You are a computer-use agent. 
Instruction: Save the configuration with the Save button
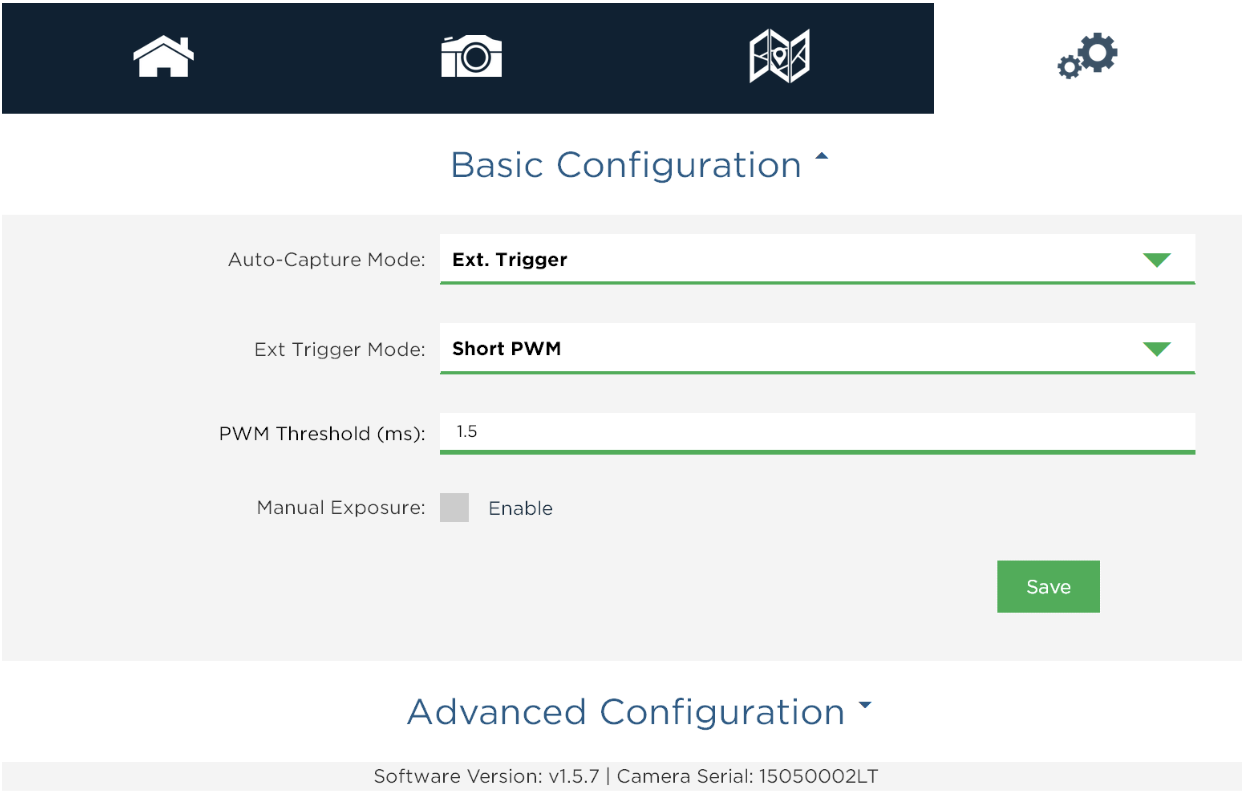pyautogui.click(x=1048, y=587)
